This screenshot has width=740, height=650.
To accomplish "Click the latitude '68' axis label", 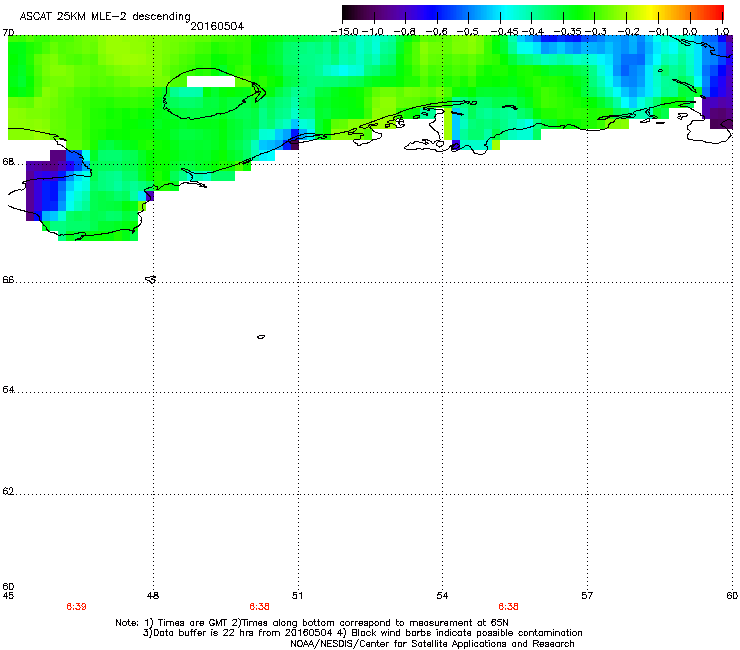I will pyautogui.click(x=8, y=161).
